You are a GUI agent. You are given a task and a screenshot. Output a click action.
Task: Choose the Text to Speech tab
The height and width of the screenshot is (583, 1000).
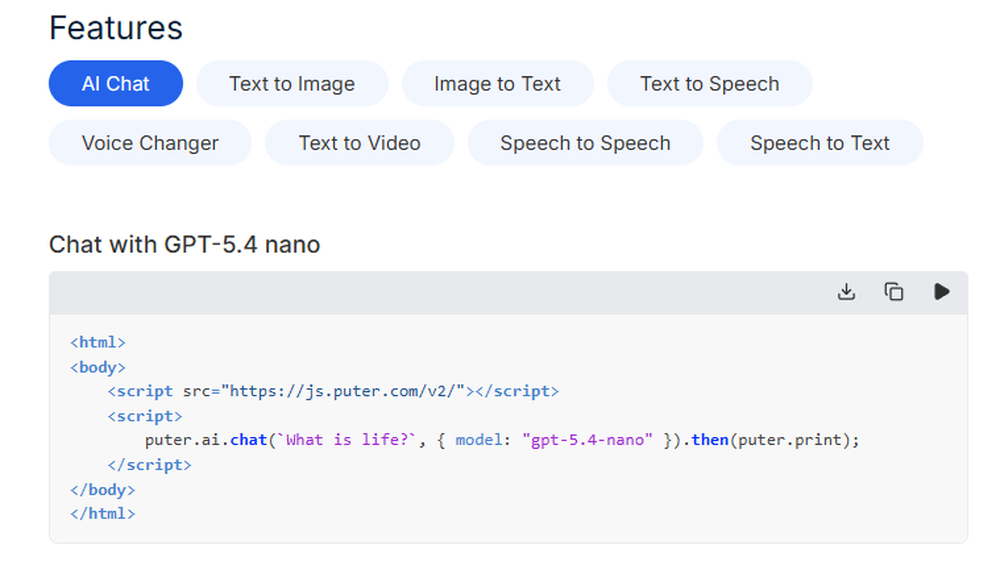point(710,84)
